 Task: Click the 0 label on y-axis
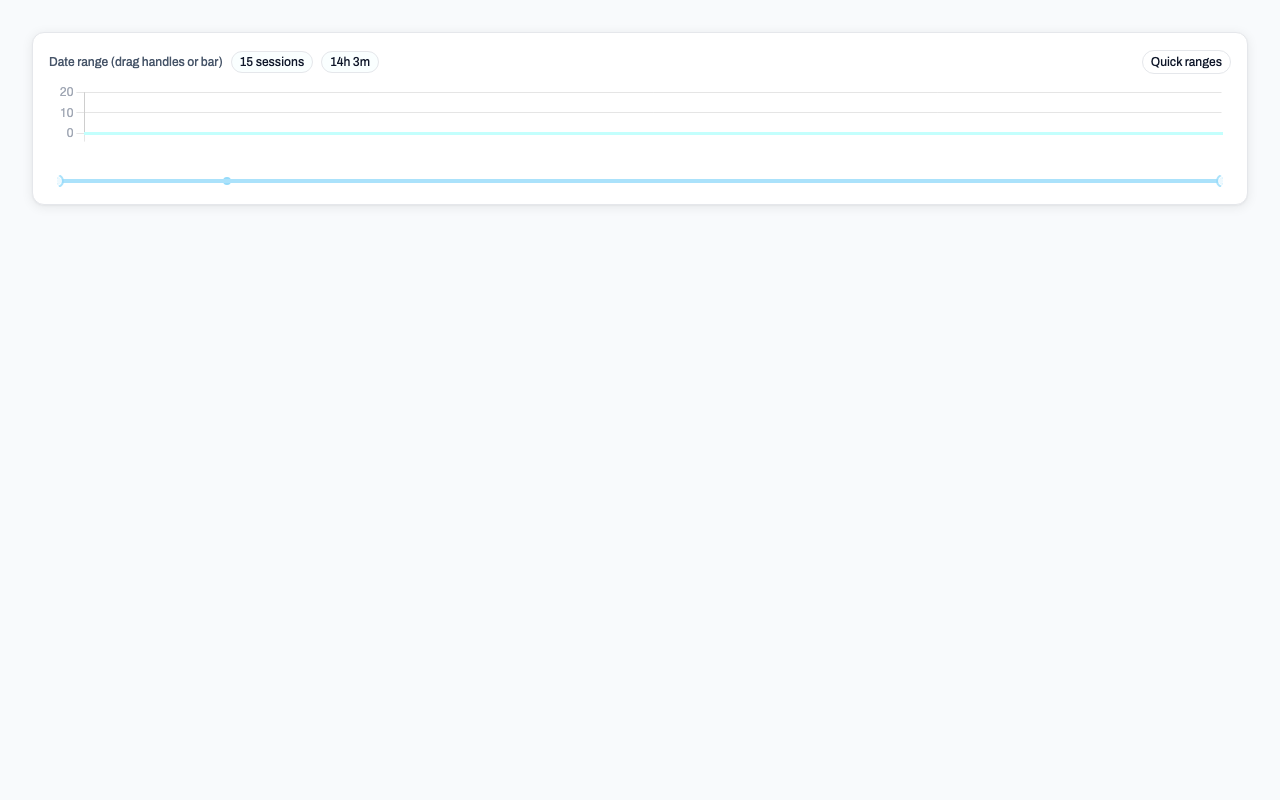click(70, 133)
